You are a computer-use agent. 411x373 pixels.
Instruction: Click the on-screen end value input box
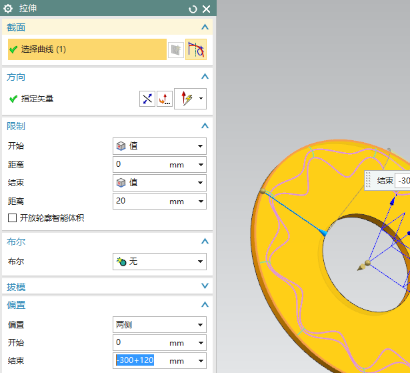pos(402,181)
